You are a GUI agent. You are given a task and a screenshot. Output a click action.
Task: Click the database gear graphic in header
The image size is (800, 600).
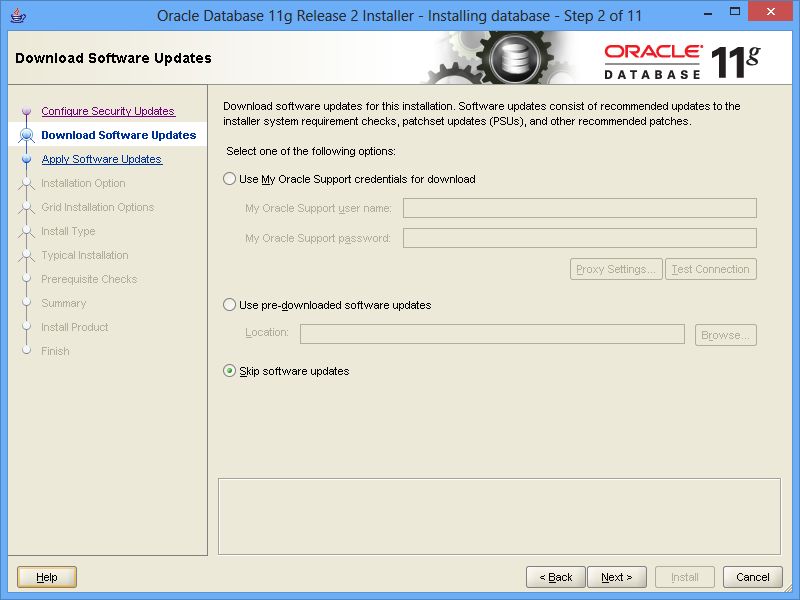(x=515, y=58)
